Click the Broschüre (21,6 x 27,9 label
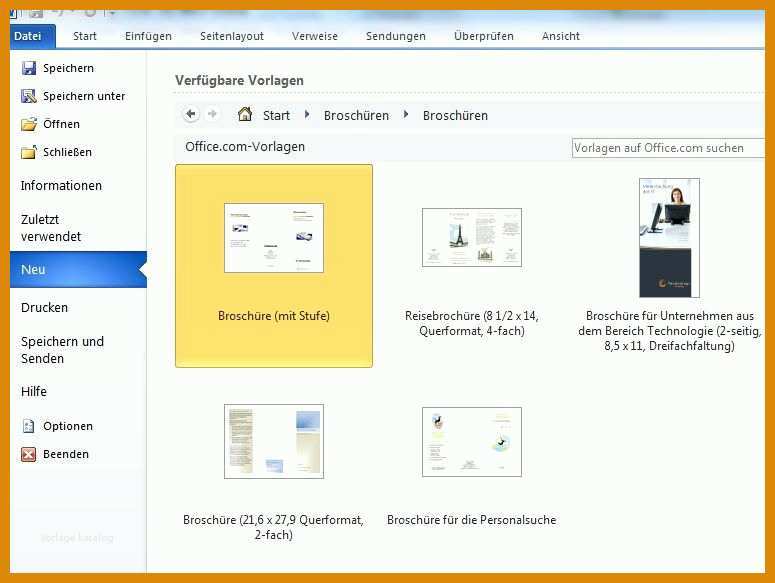775x583 pixels. point(273,527)
